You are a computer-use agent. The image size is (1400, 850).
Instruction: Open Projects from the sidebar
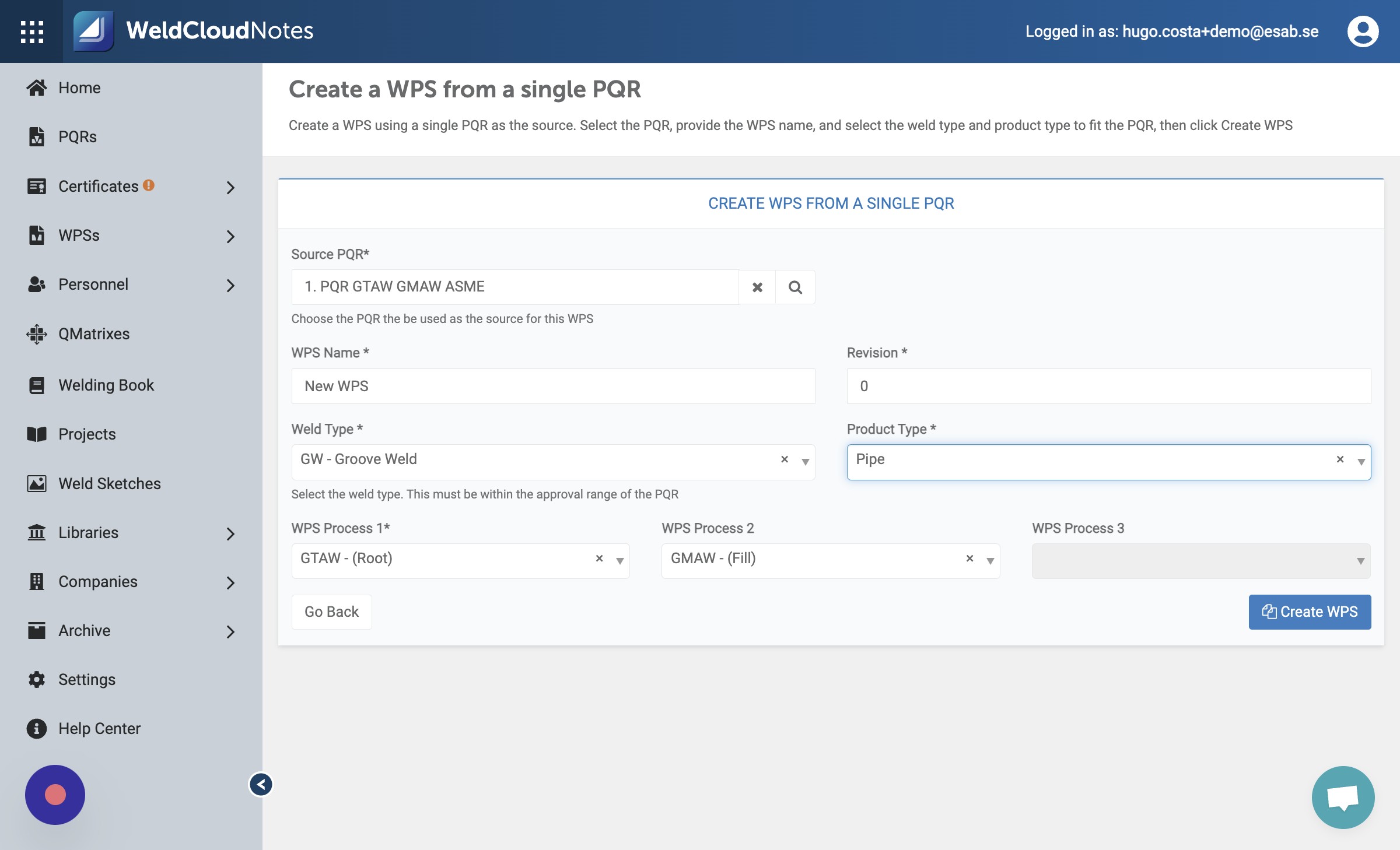(x=87, y=434)
